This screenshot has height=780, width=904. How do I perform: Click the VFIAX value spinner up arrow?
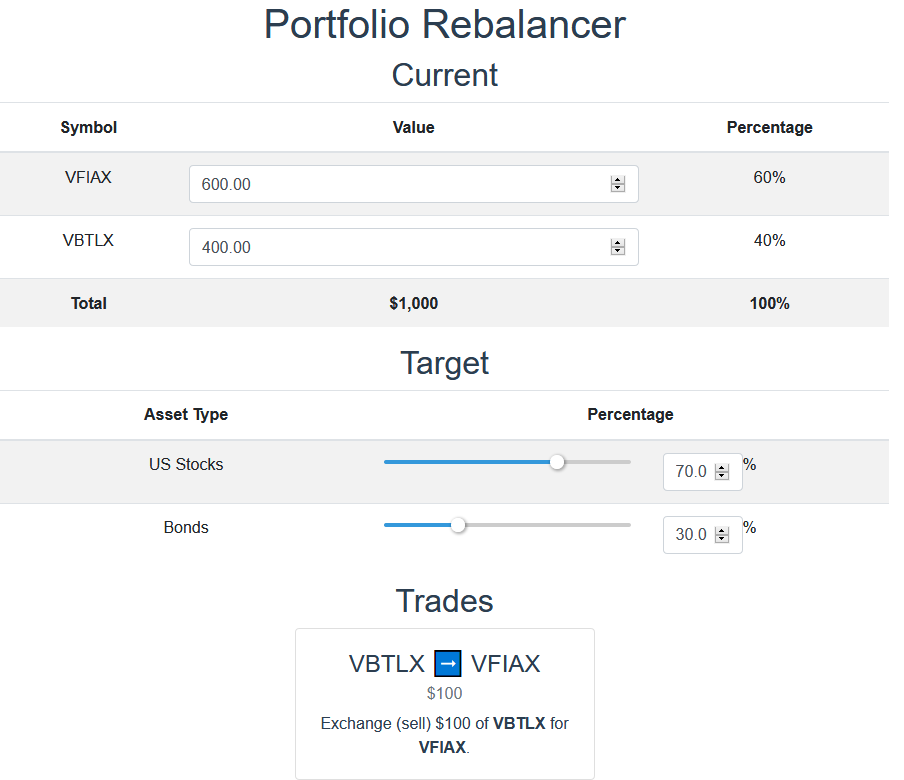tap(617, 180)
